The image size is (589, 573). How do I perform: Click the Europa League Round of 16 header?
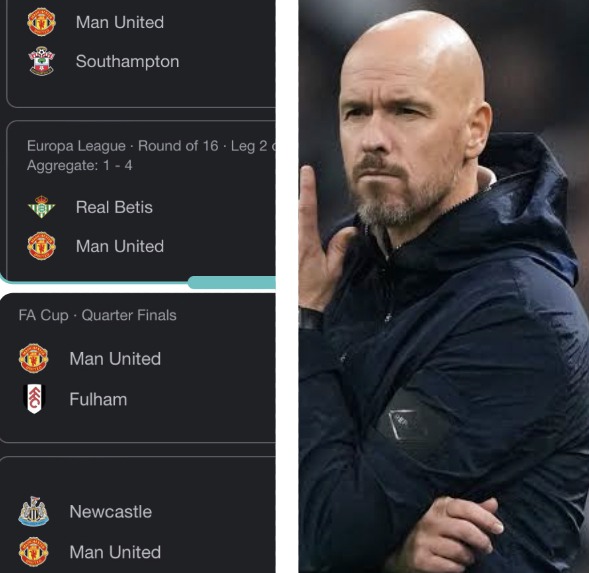click(x=151, y=146)
